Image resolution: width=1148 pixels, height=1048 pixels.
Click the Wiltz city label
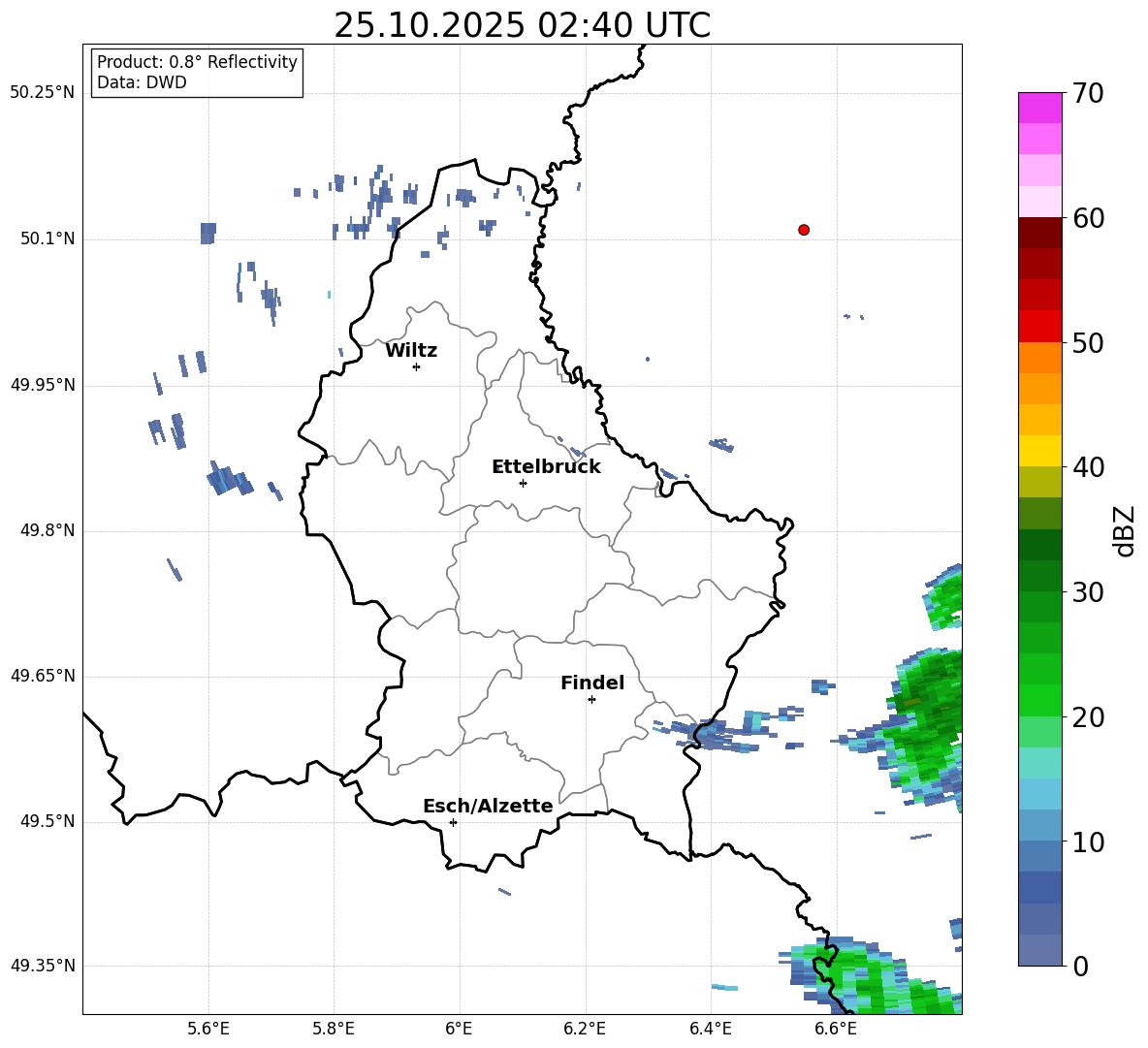(x=411, y=351)
